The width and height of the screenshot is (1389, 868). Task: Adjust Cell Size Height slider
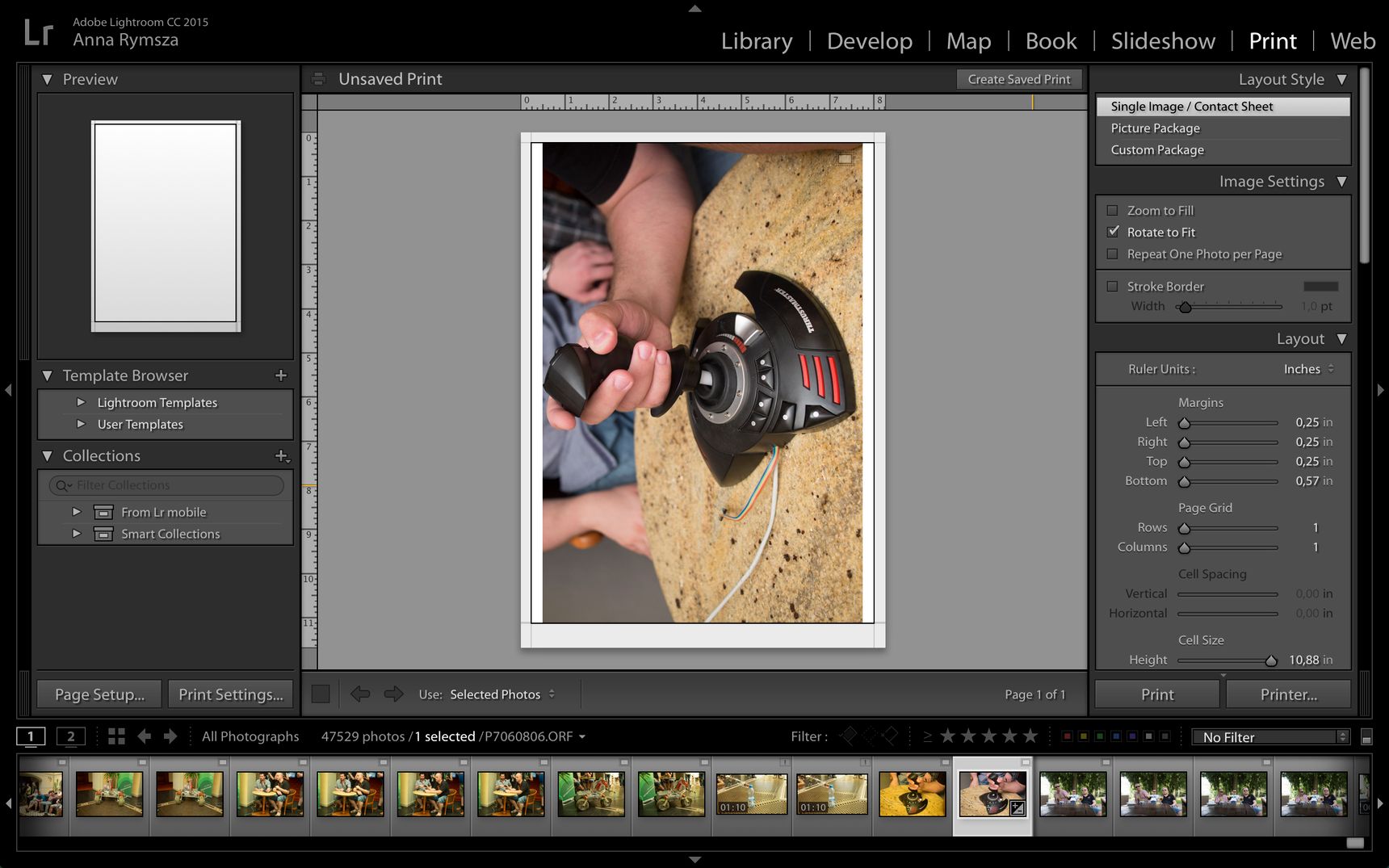point(1271,660)
